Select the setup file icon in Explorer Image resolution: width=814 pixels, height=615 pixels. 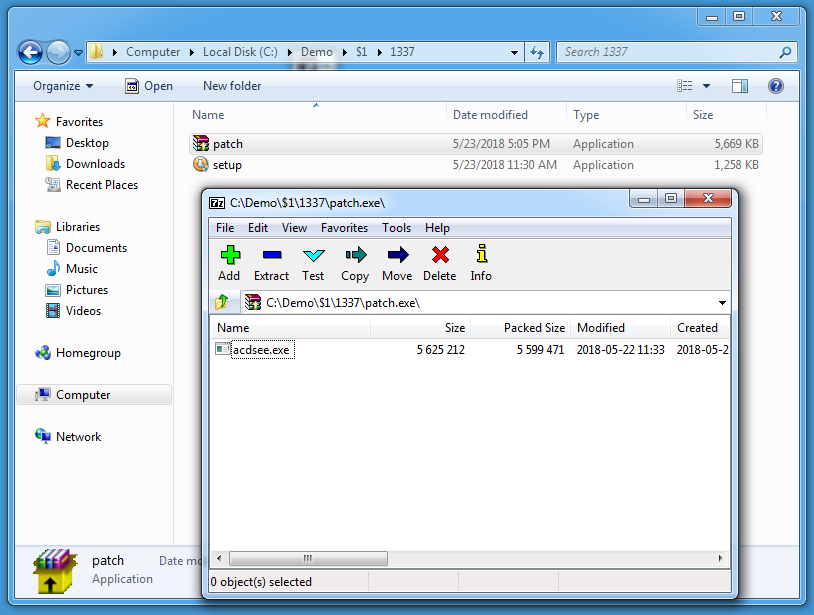(x=200, y=165)
